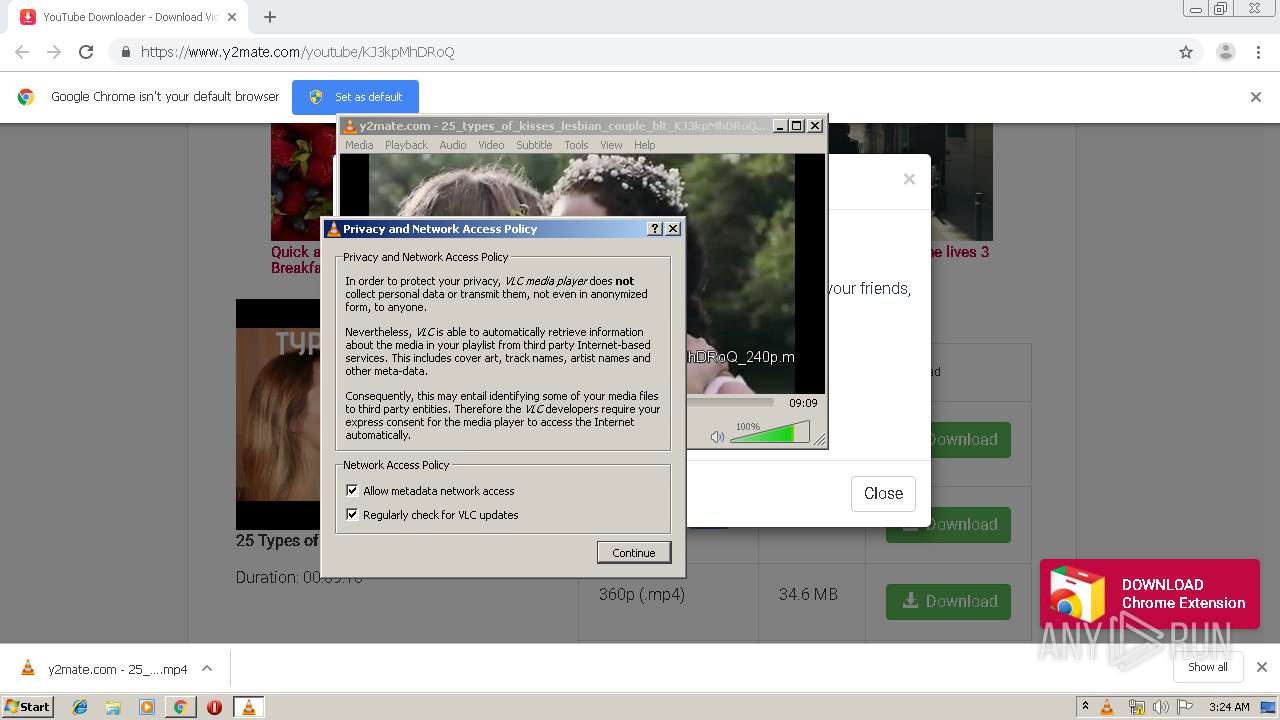Click Continue in the privacy dialog
Viewport: 1280px width, 720px height.
634,553
